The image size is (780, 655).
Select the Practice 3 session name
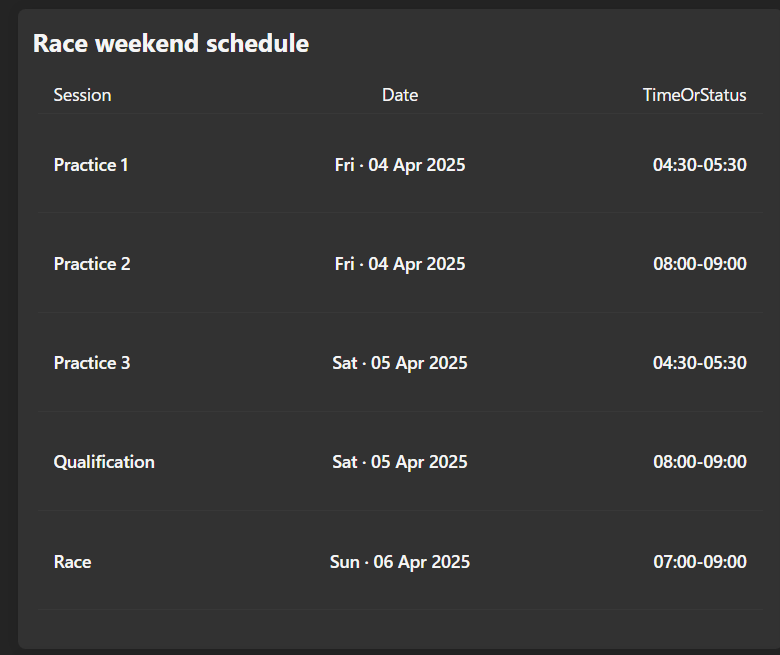(x=92, y=363)
